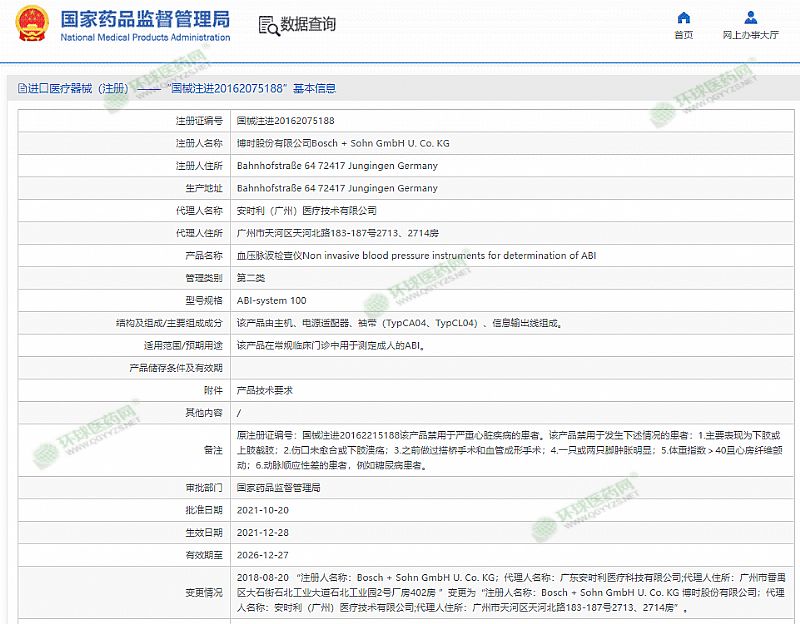The image size is (800, 624).
Task: Click the 变更情况 row label
Action: click(203, 592)
